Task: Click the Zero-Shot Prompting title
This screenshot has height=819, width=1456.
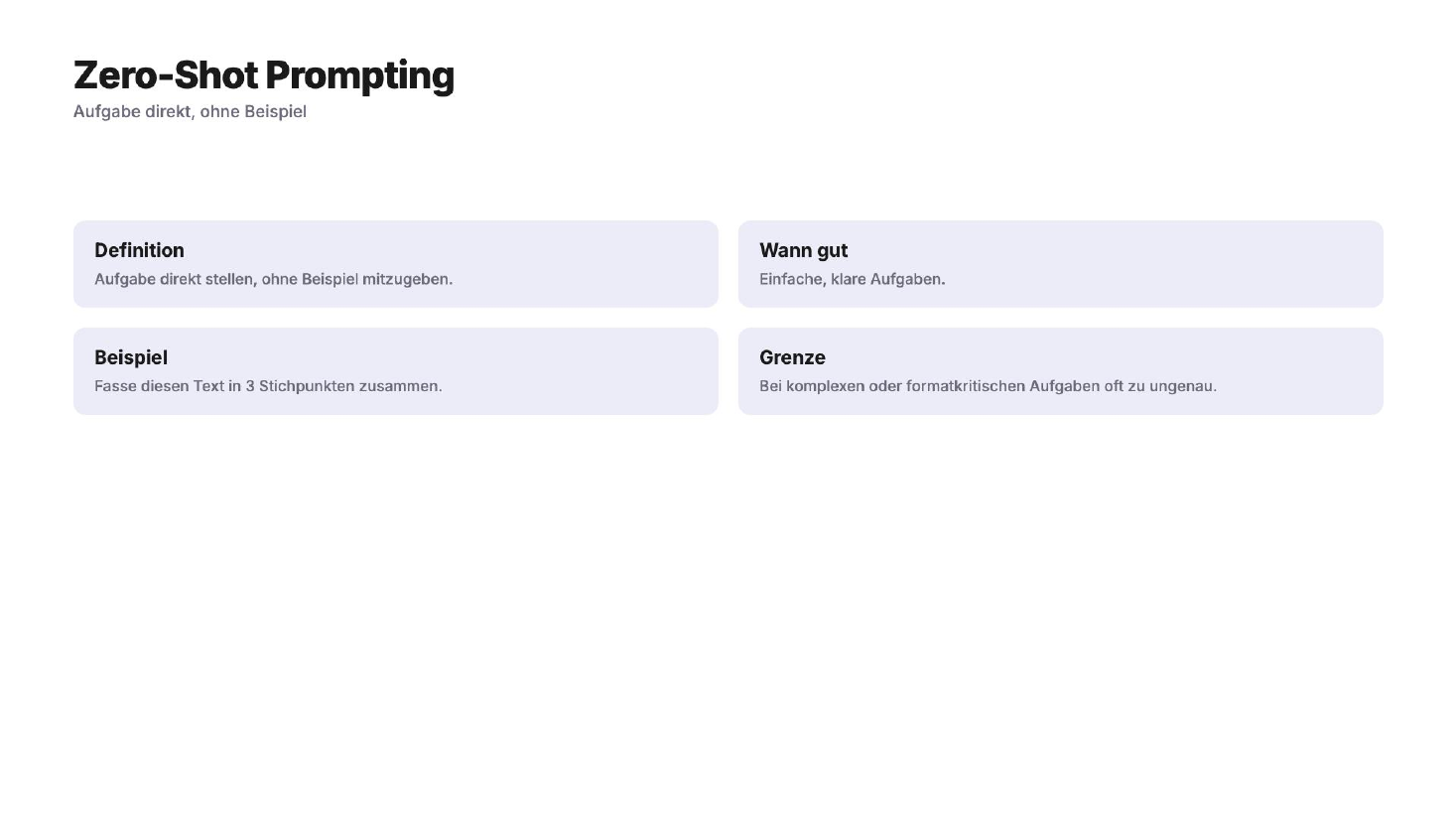Action: 264,75
